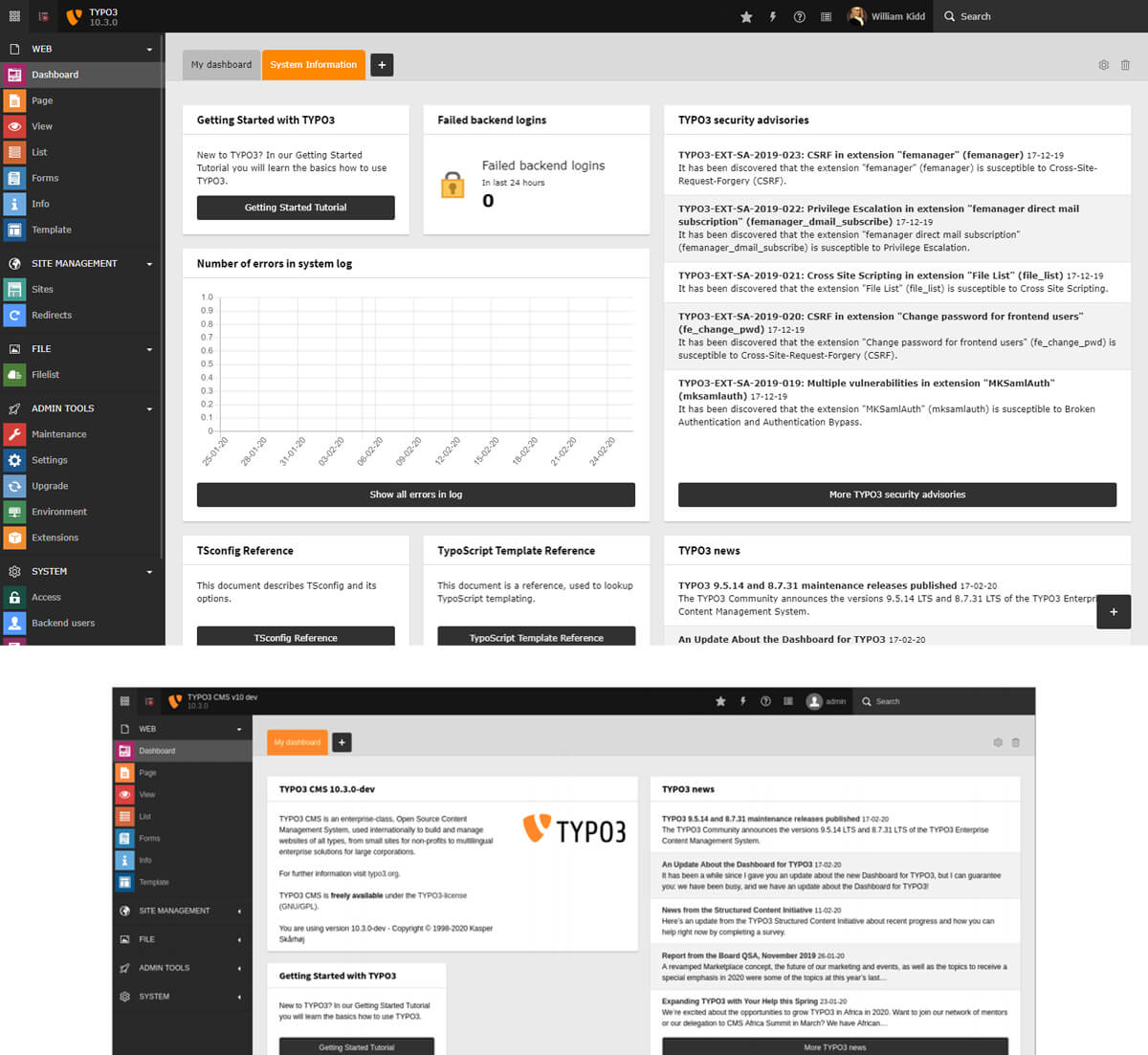Toggle page tree icon in TYPO3 10.3.0 top bar

[43, 16]
